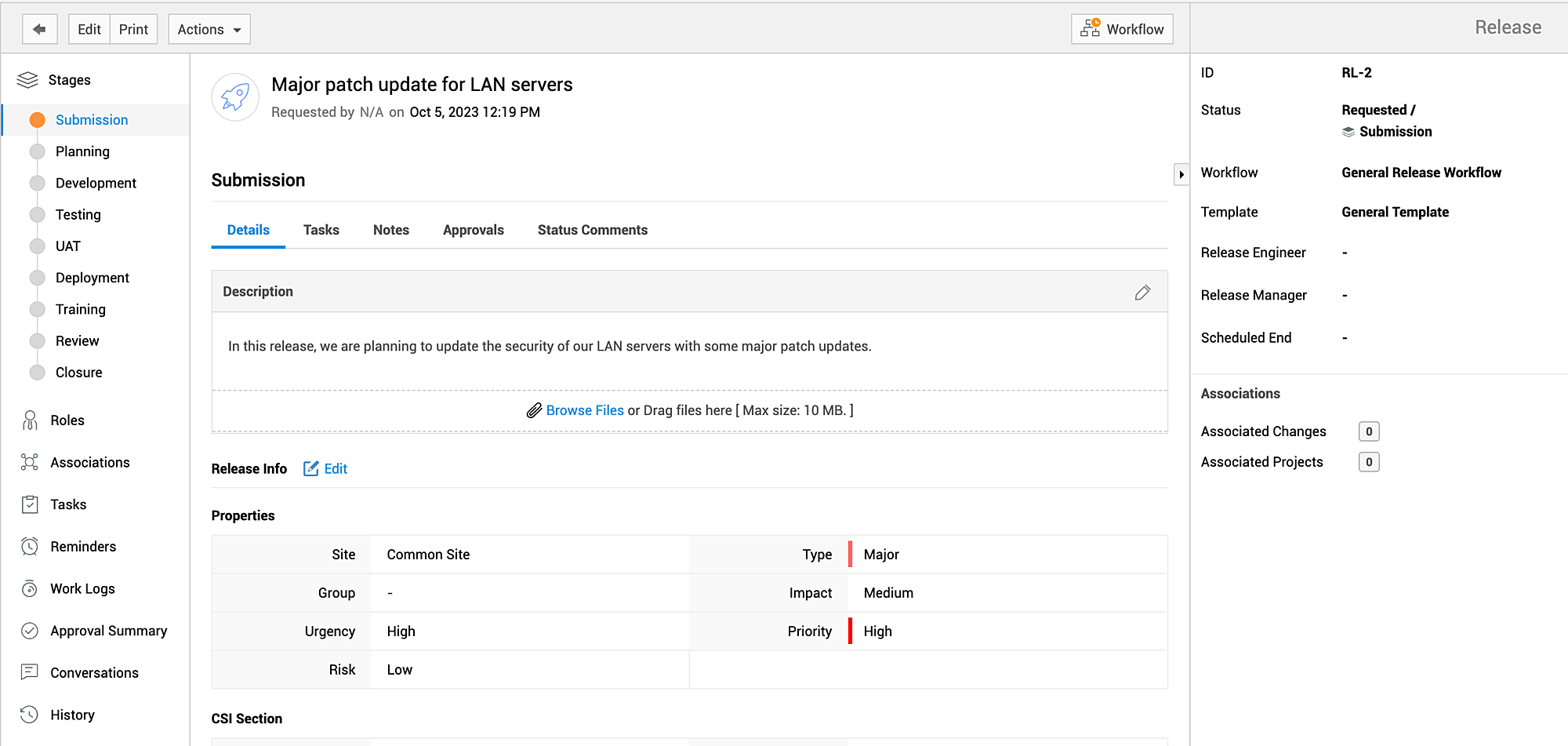
Task: Click the Tasks clipboard icon
Action: click(30, 504)
